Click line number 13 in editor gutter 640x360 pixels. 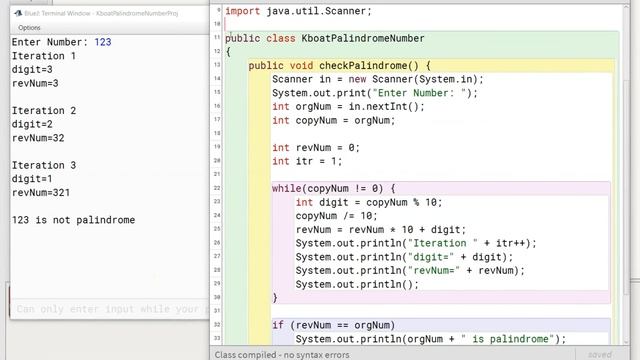[217, 65]
